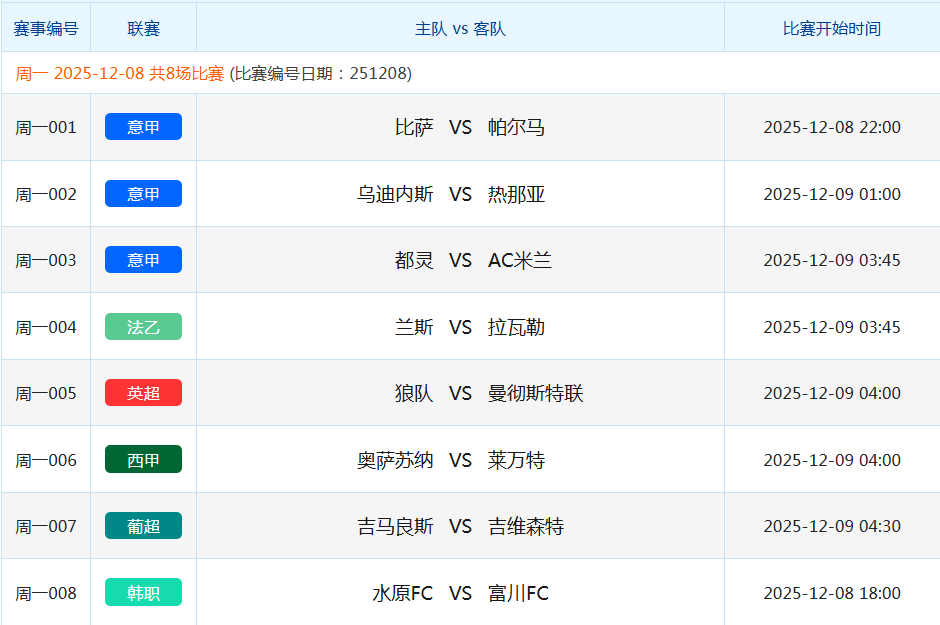Click away team 吉维森特
Screen dimensions: 940x625
(x=526, y=526)
